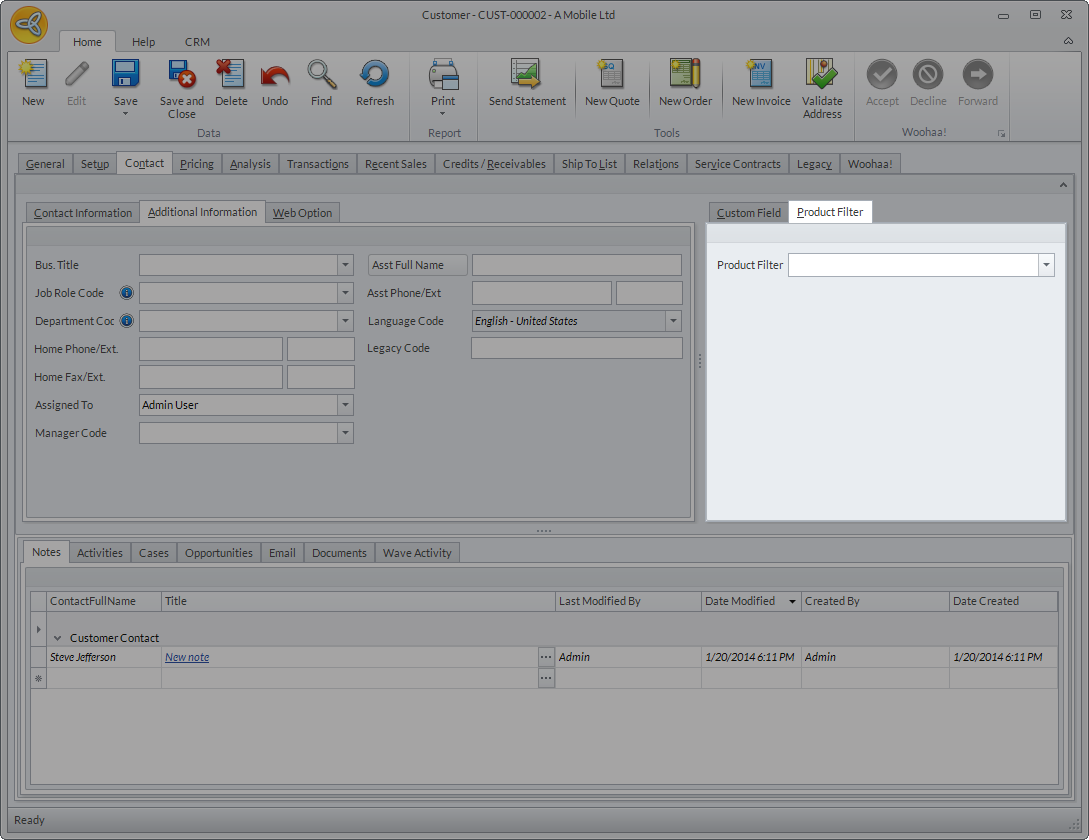This screenshot has width=1089, height=840.
Task: Run Validate Address tool
Action: click(822, 75)
